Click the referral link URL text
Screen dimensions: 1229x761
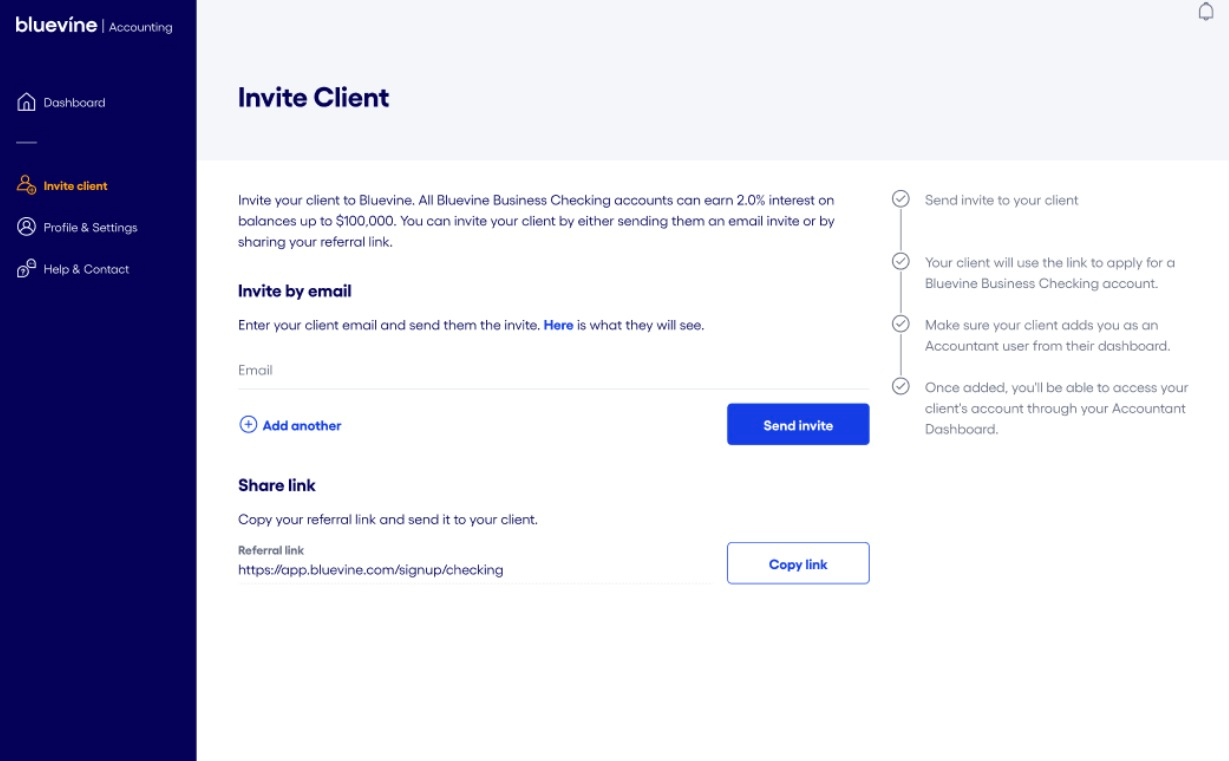(370, 570)
